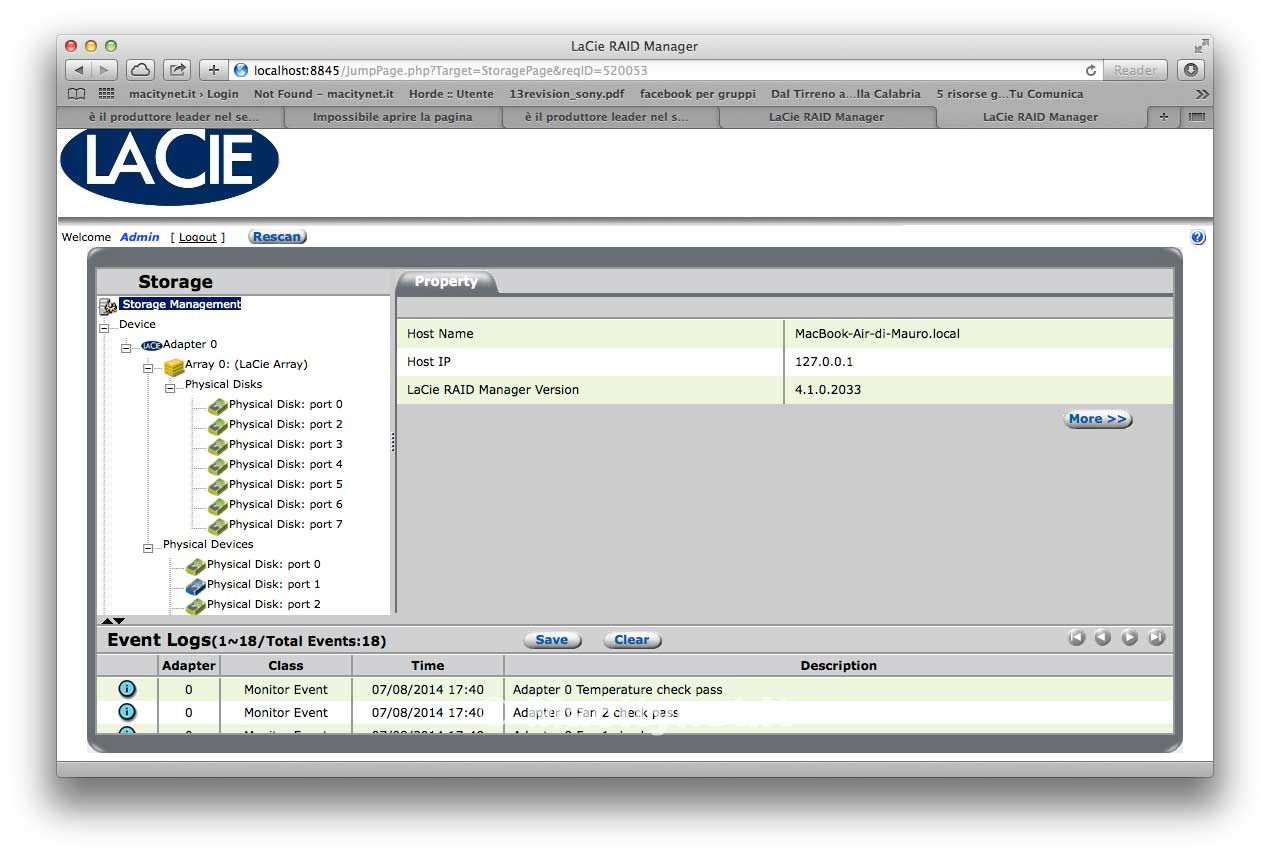This screenshot has height=856, width=1270.
Task: Click the Array 0 yellow array icon
Action: (174, 367)
